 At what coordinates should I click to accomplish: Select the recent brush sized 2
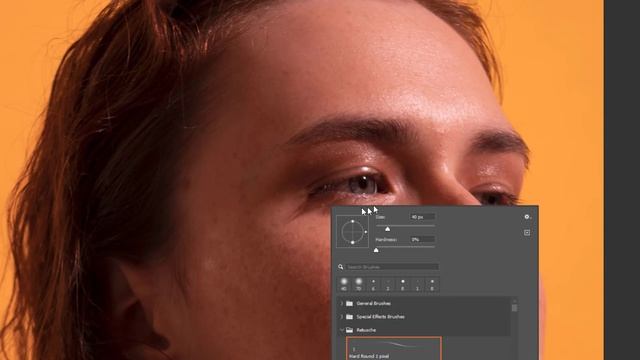click(x=388, y=284)
